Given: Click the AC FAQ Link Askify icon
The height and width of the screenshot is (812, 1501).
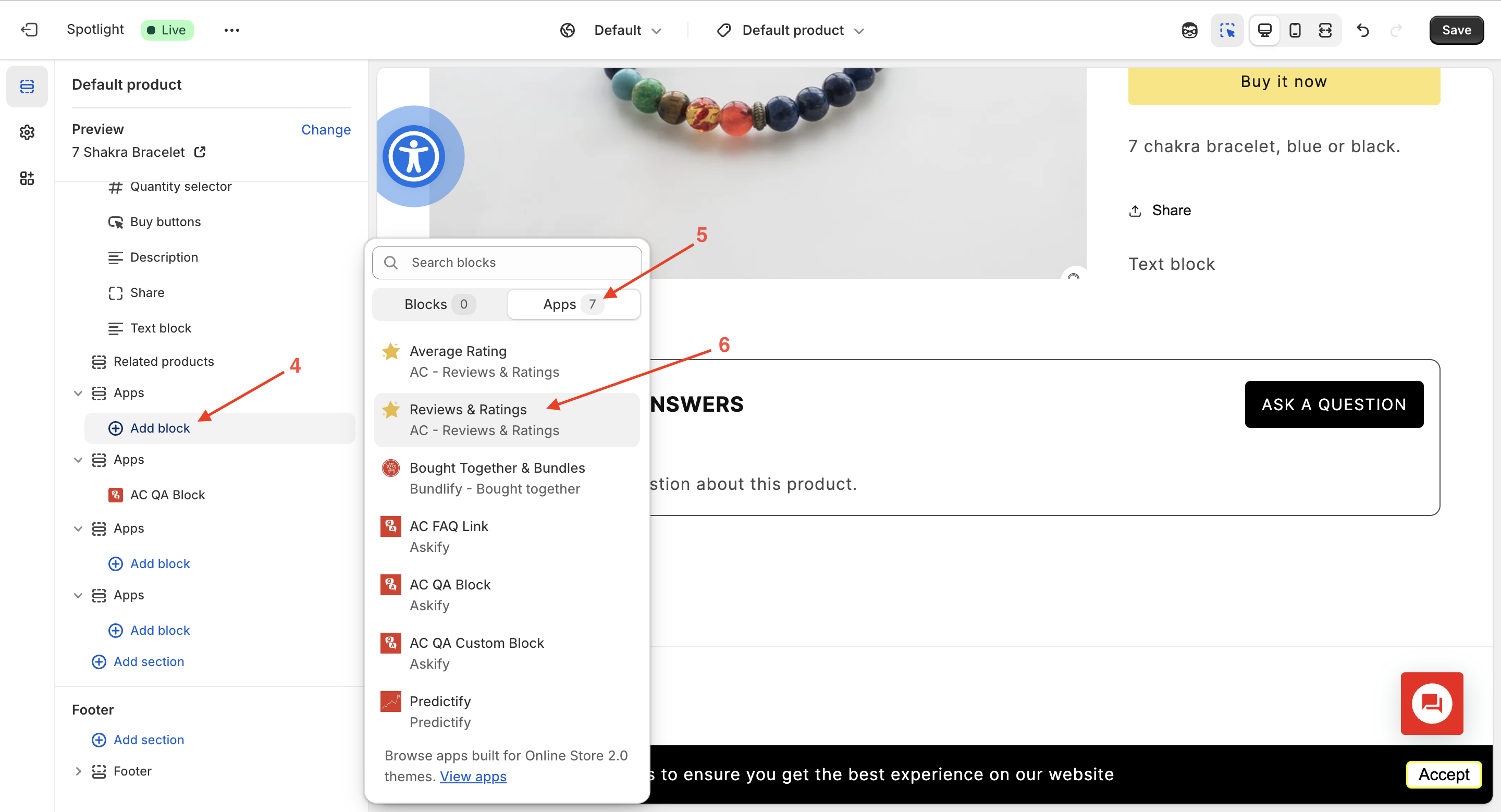Looking at the screenshot, I should pyautogui.click(x=390, y=526).
